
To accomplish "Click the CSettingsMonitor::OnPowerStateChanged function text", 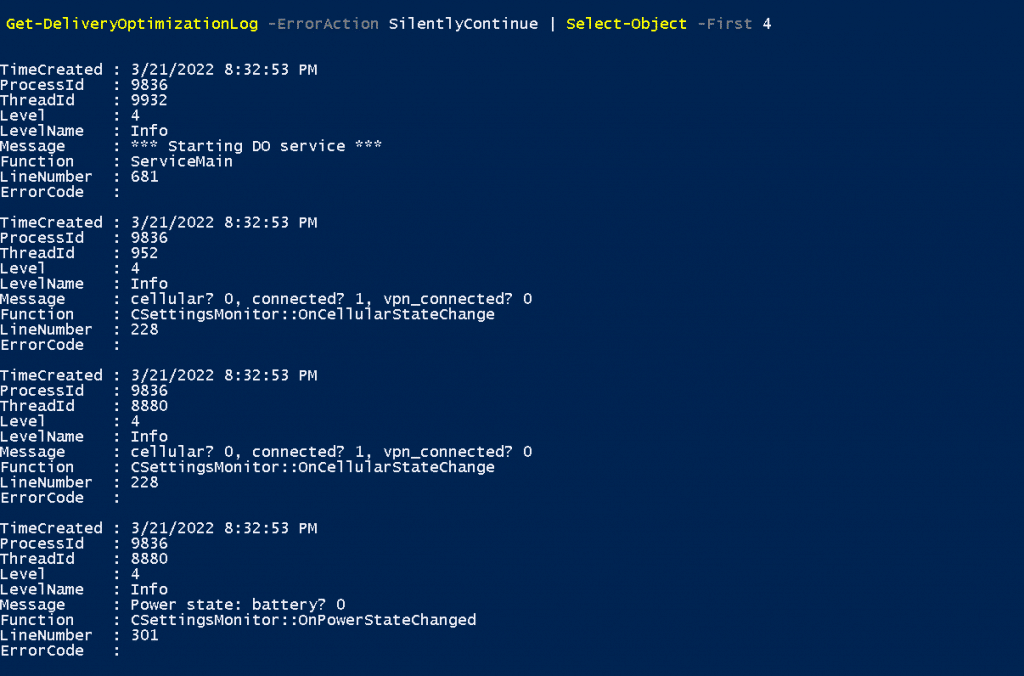I will 304,620.
